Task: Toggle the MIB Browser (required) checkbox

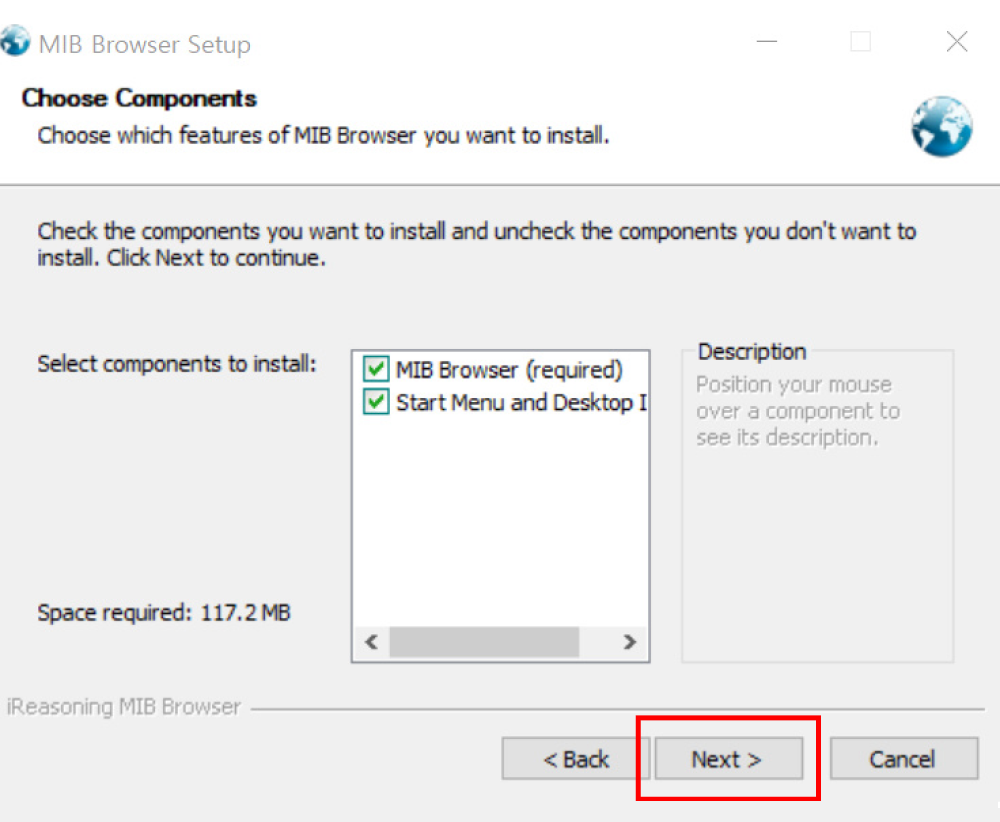Action: [376, 370]
